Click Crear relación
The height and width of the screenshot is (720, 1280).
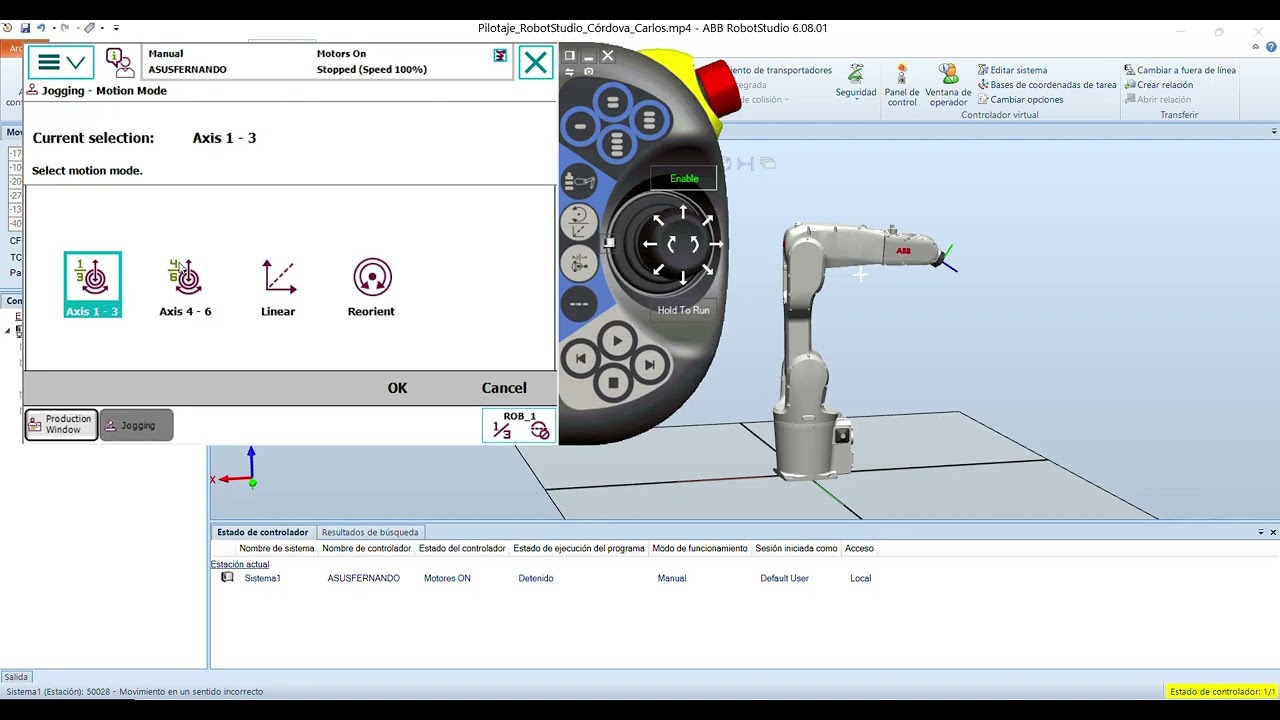pyautogui.click(x=1158, y=85)
